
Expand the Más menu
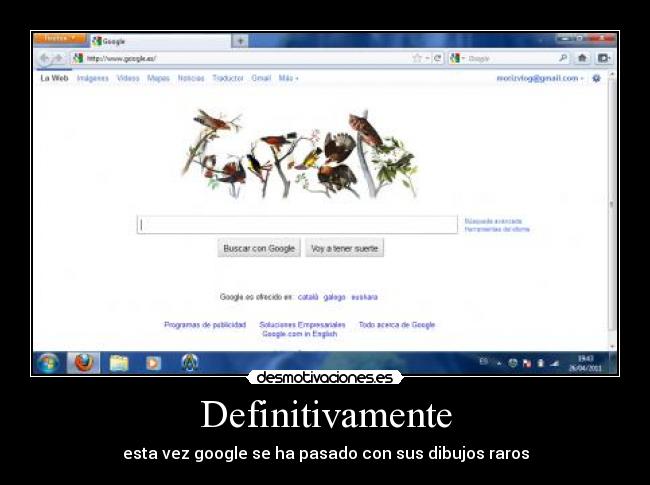289,78
